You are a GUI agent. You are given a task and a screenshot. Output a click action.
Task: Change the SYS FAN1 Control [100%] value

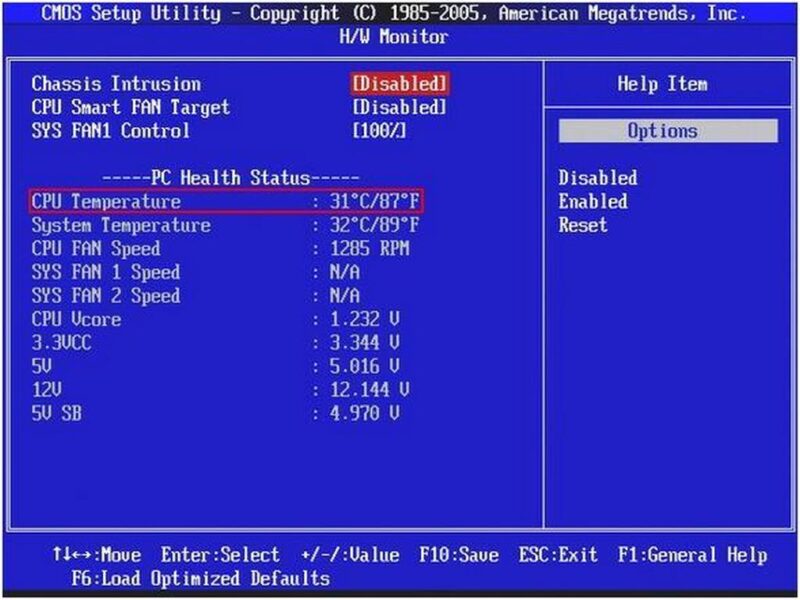(379, 131)
